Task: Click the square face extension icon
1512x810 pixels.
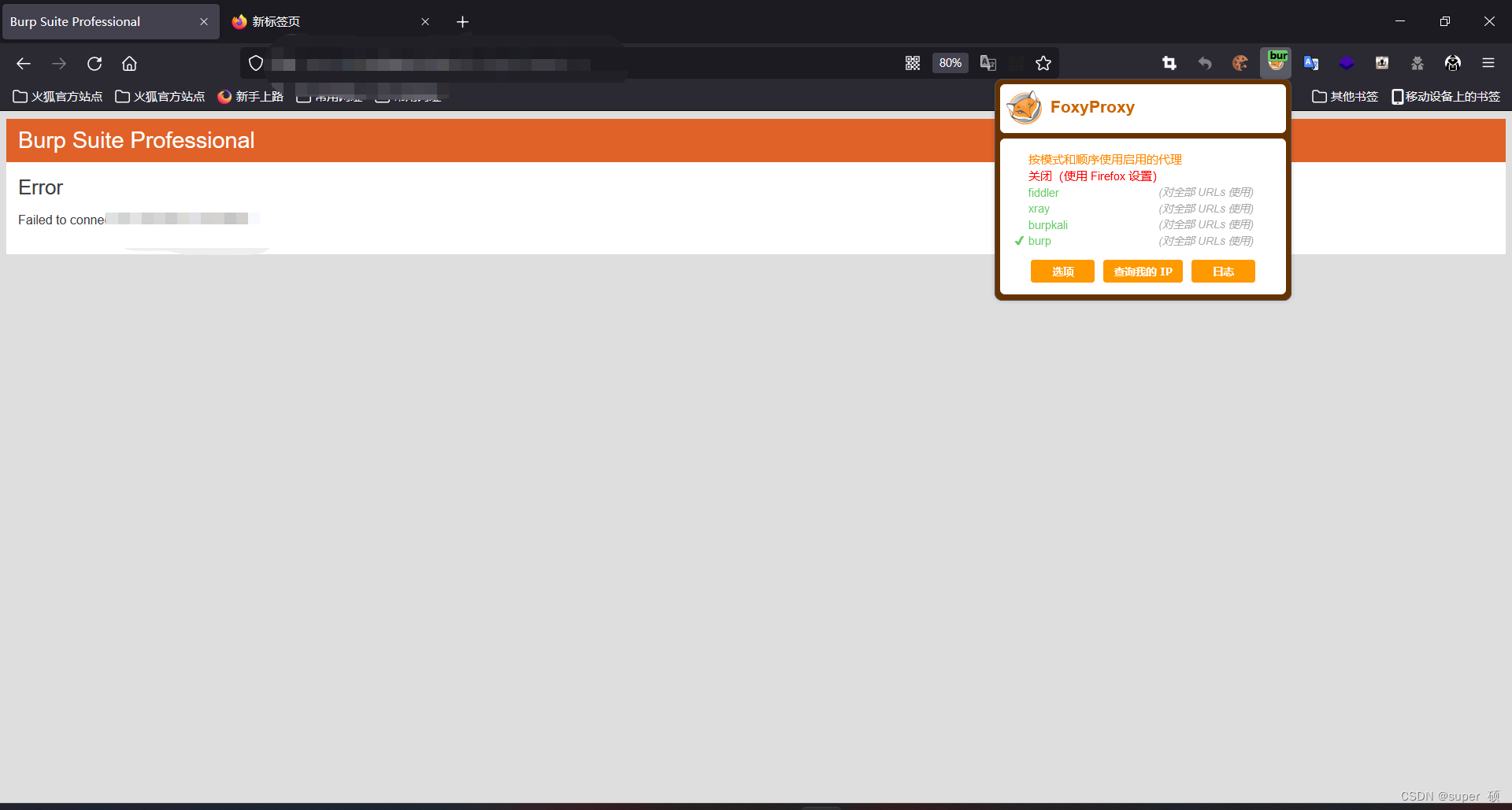Action: [x=1382, y=64]
